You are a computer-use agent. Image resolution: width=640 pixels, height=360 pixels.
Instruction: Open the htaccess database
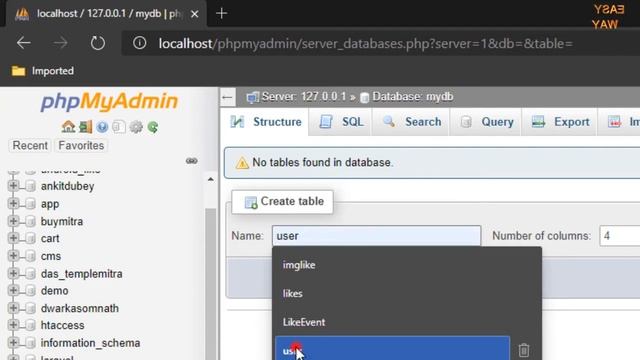coord(62,325)
